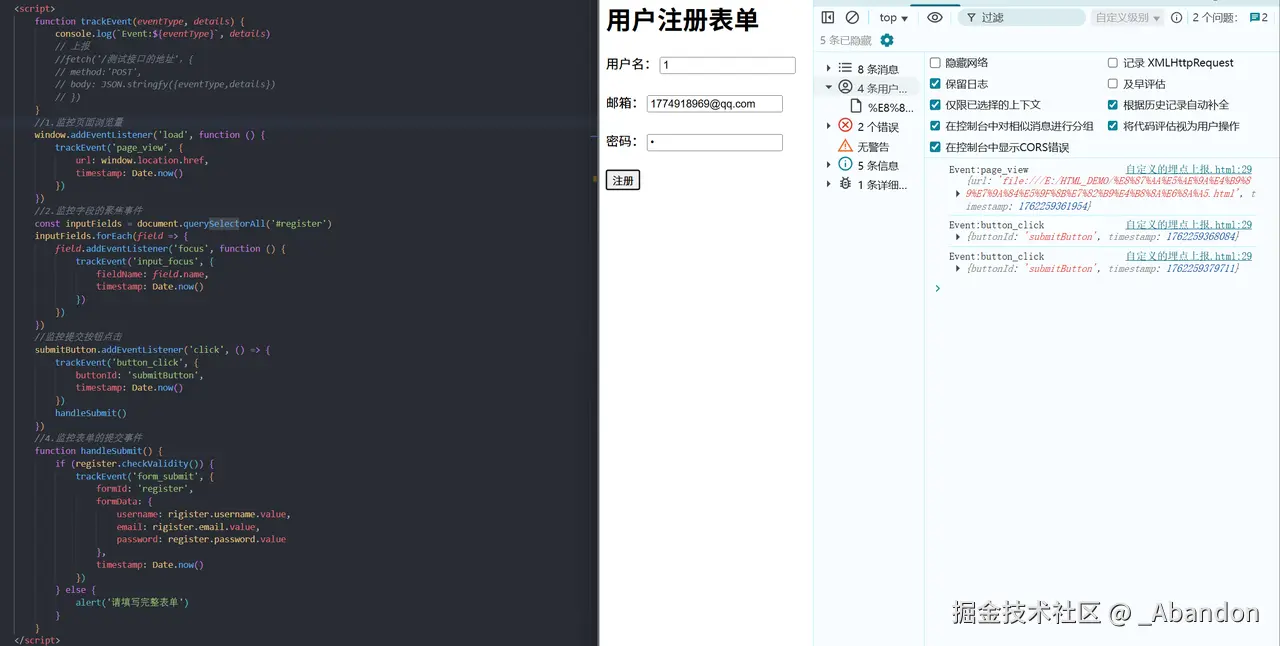Click the blue info icon for 5 条信息

coord(845,164)
